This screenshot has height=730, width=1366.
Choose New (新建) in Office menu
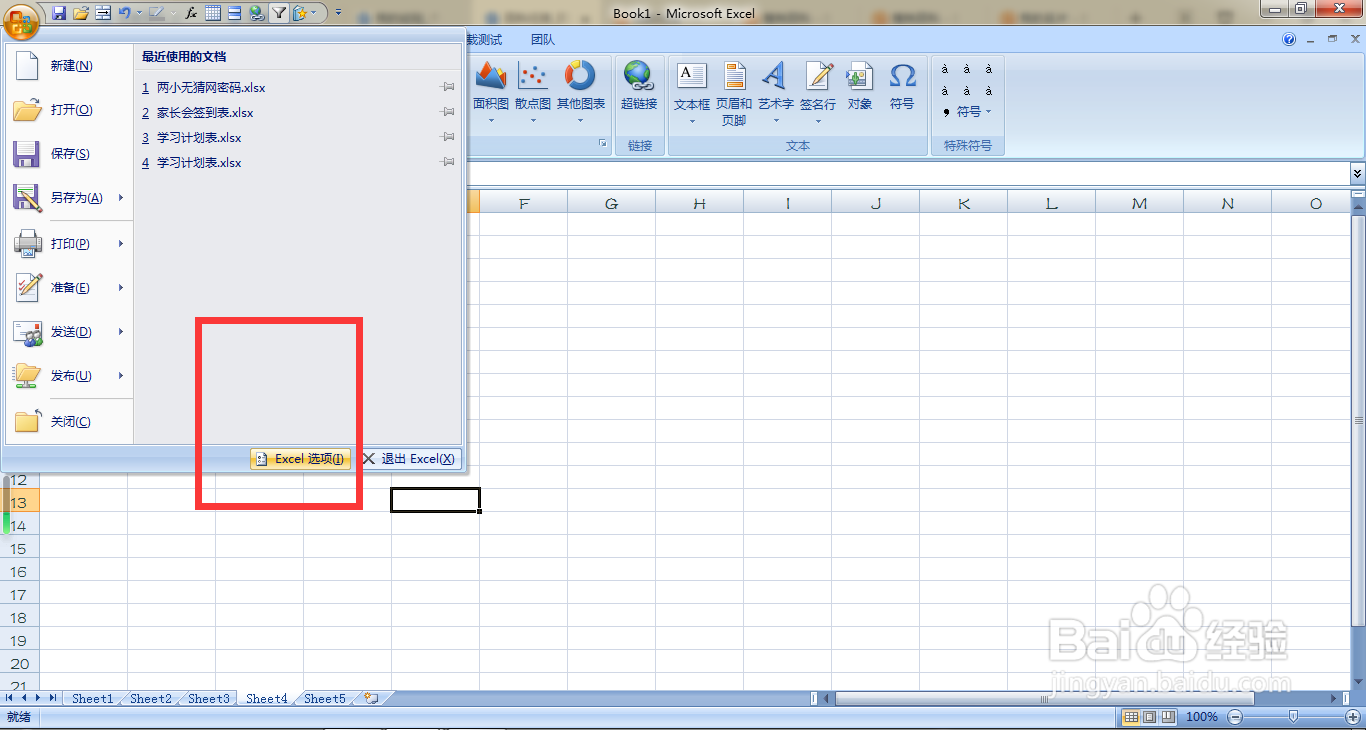coord(68,66)
